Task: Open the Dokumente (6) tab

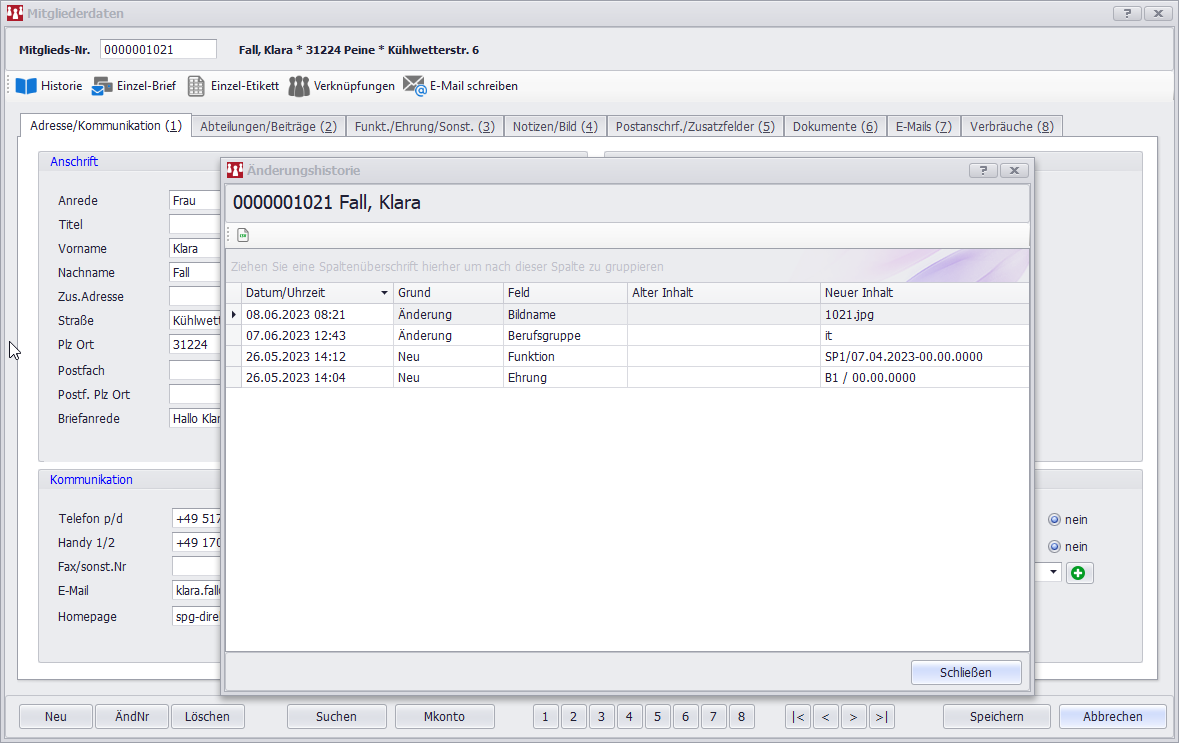Action: (834, 126)
